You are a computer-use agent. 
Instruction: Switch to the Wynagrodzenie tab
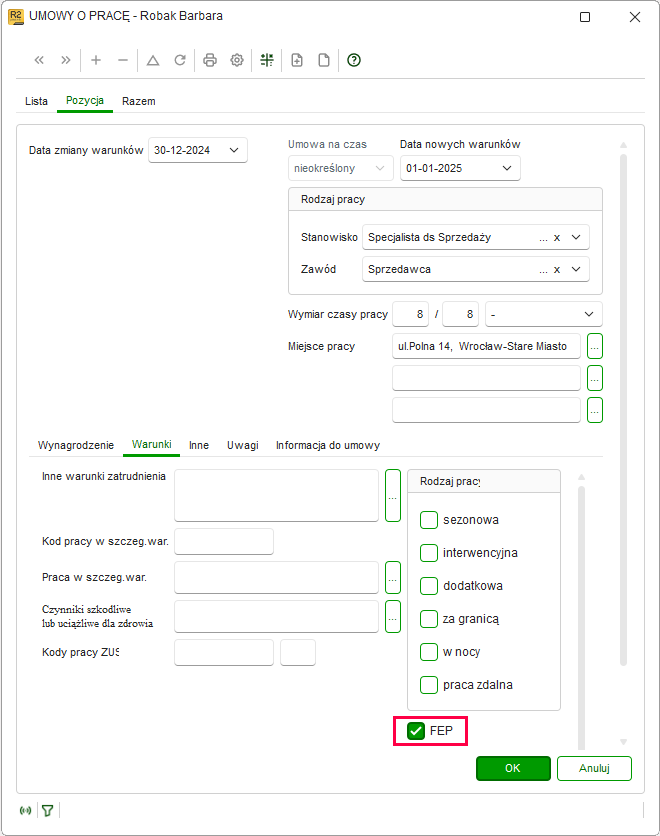pos(76,445)
